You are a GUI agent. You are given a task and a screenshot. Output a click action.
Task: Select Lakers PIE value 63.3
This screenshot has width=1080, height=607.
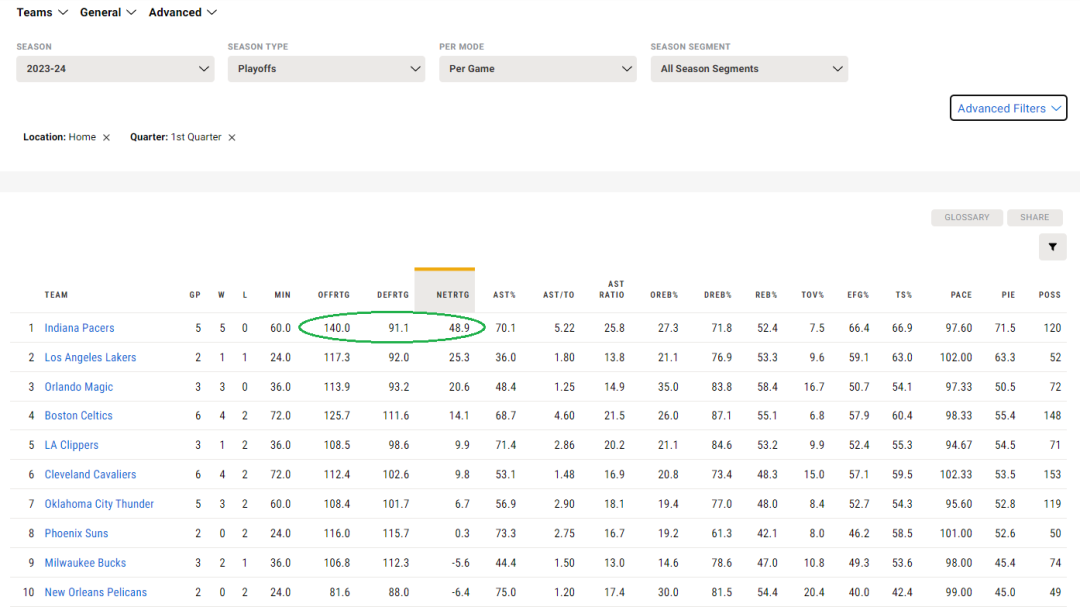1005,358
